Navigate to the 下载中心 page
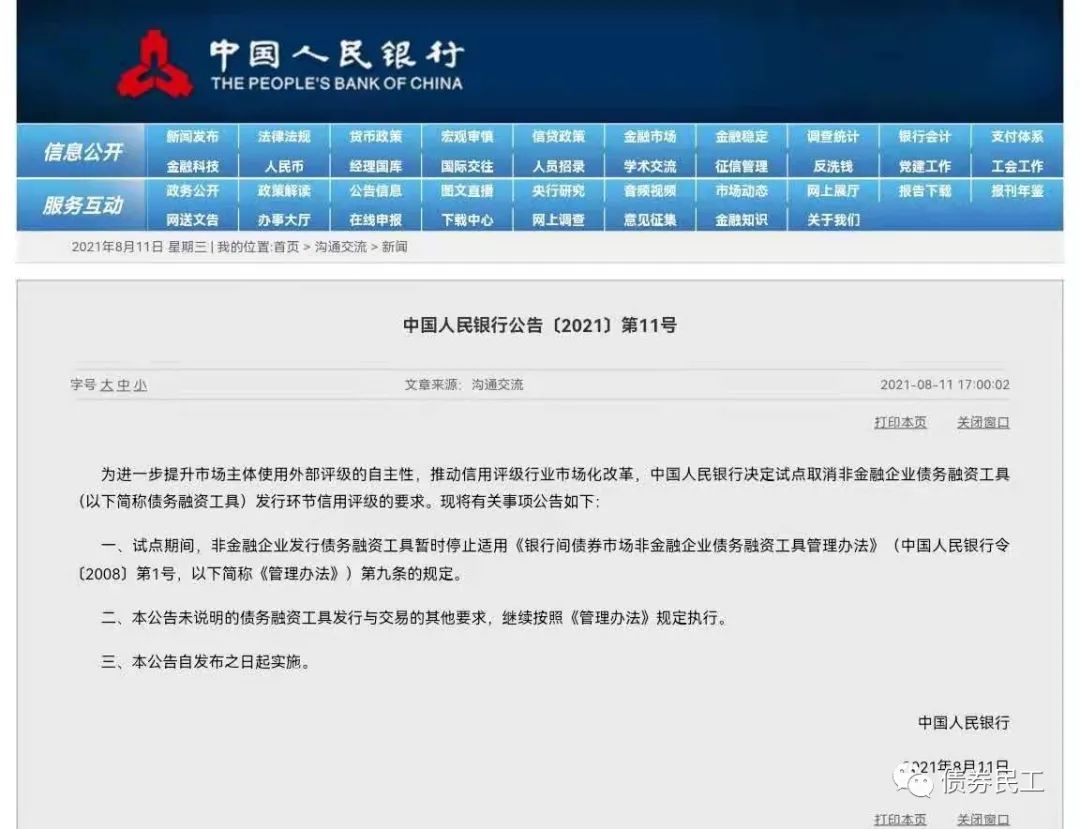The image size is (1080, 829). (467, 219)
